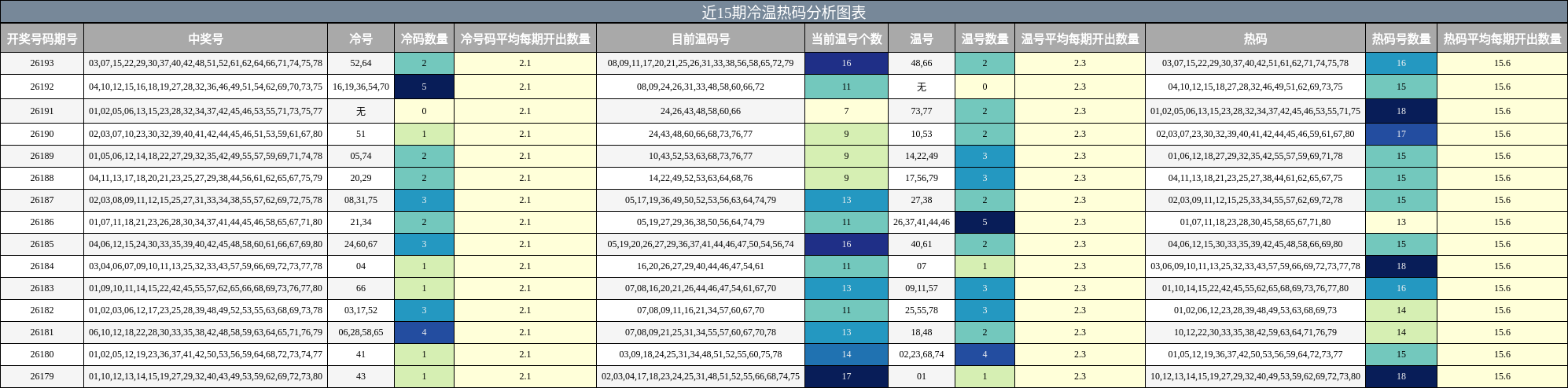Select period number 26185
This screenshot has height=388, width=1568.
coord(42,244)
